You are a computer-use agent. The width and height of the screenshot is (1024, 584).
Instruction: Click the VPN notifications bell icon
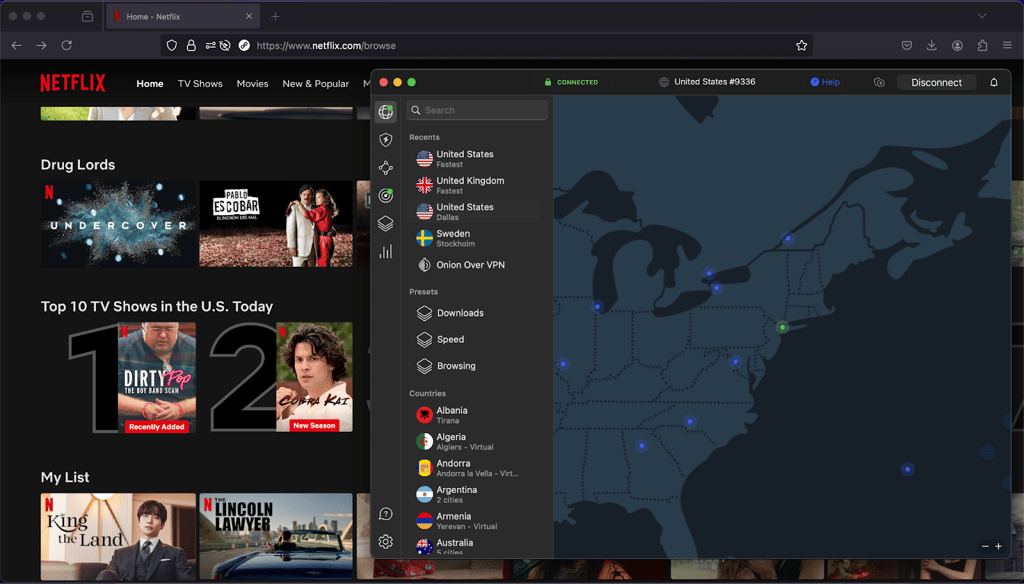coord(993,82)
